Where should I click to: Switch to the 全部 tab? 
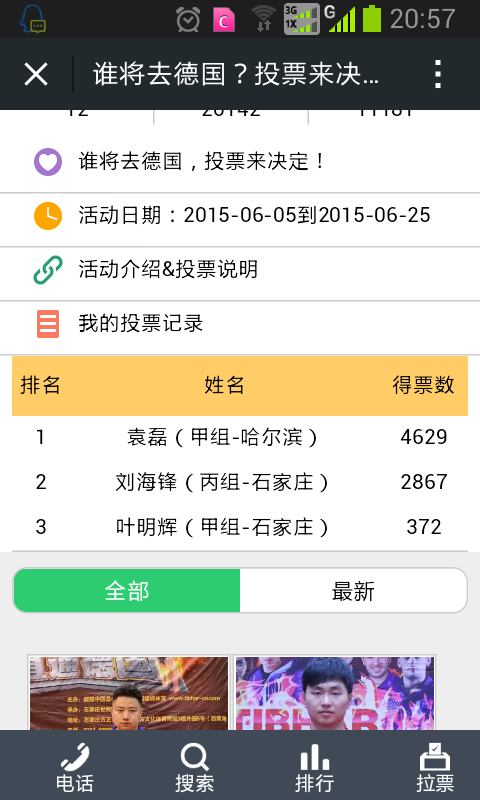pyautogui.click(x=127, y=591)
